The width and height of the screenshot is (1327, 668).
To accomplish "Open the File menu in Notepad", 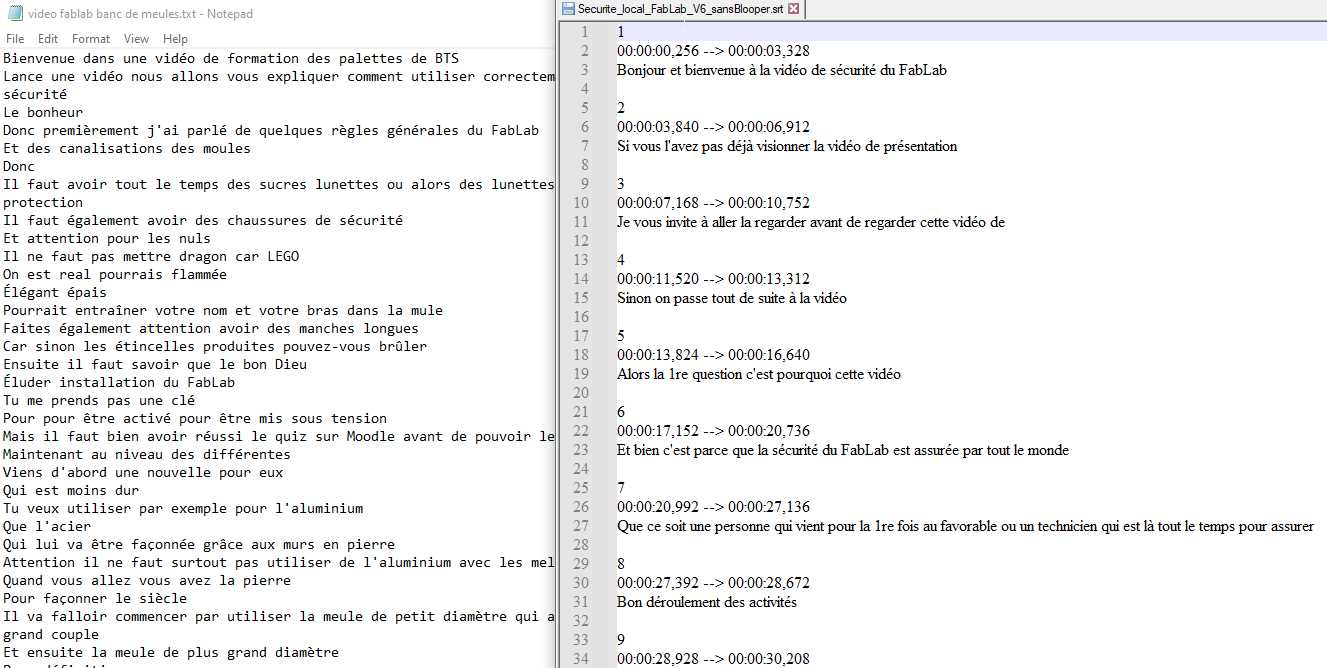I will pos(15,39).
